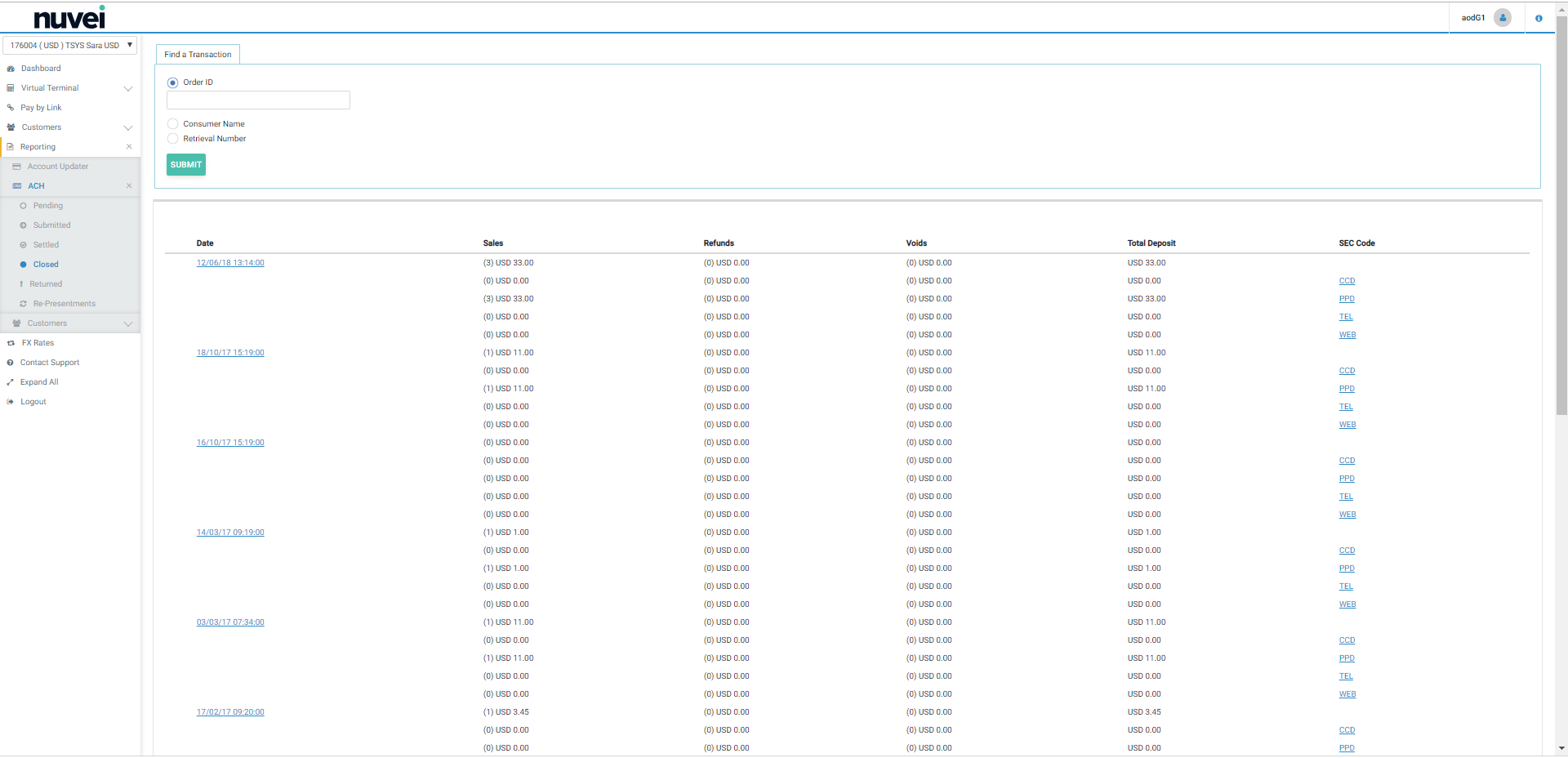Select the Retrieval Number radio button
This screenshot has height=758, width=1568.
click(x=172, y=139)
